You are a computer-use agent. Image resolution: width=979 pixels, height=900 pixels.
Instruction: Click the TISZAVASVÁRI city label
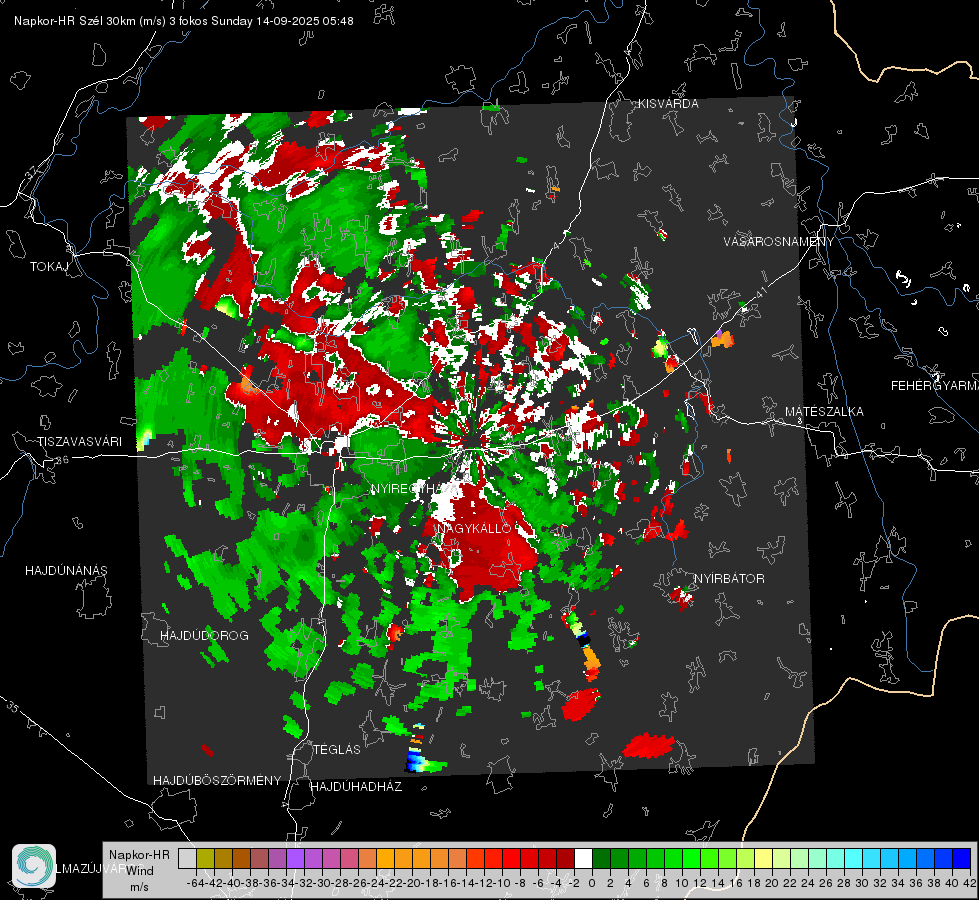tap(79, 442)
